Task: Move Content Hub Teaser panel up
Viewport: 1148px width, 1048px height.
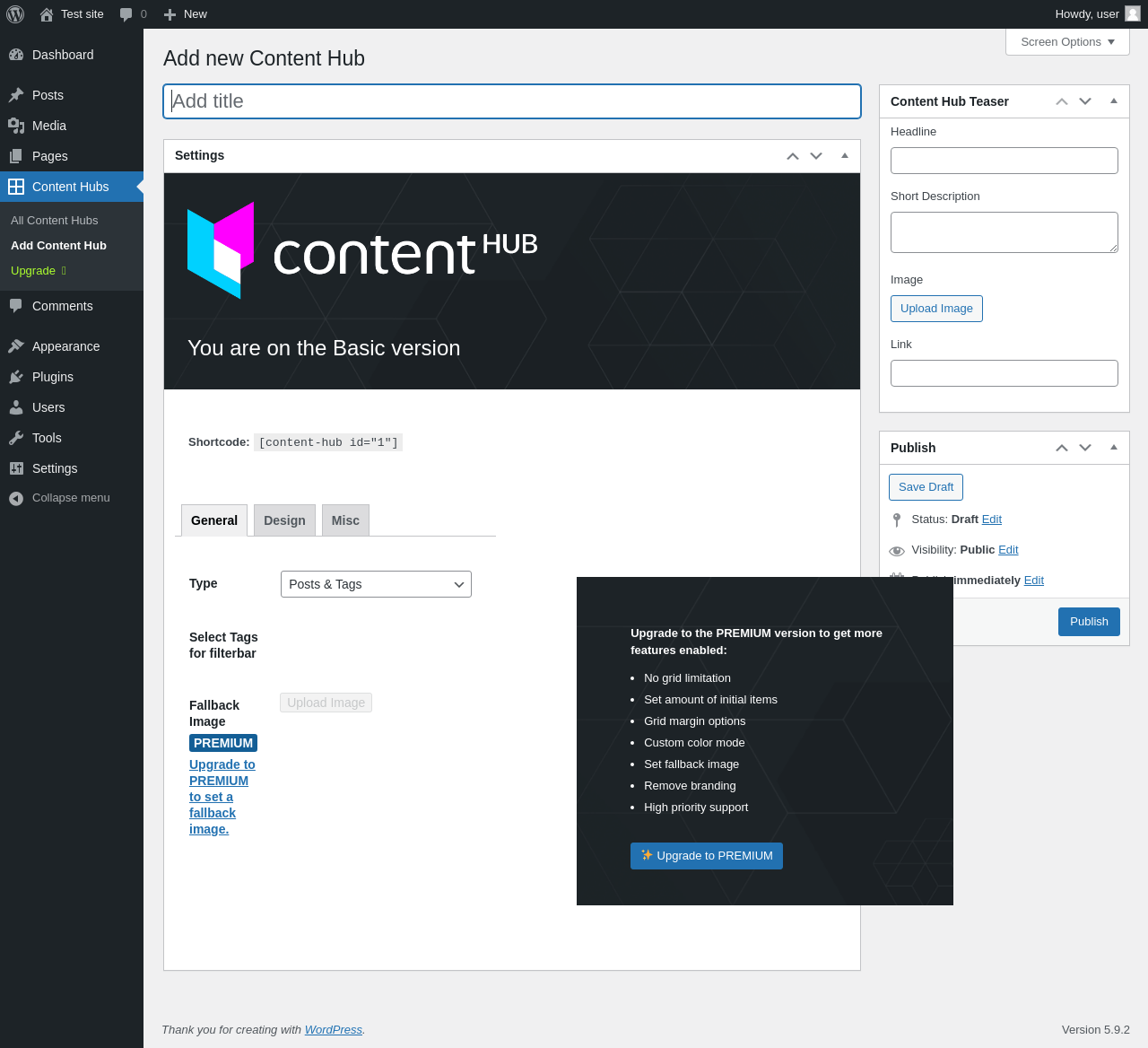Action: click(x=1062, y=101)
